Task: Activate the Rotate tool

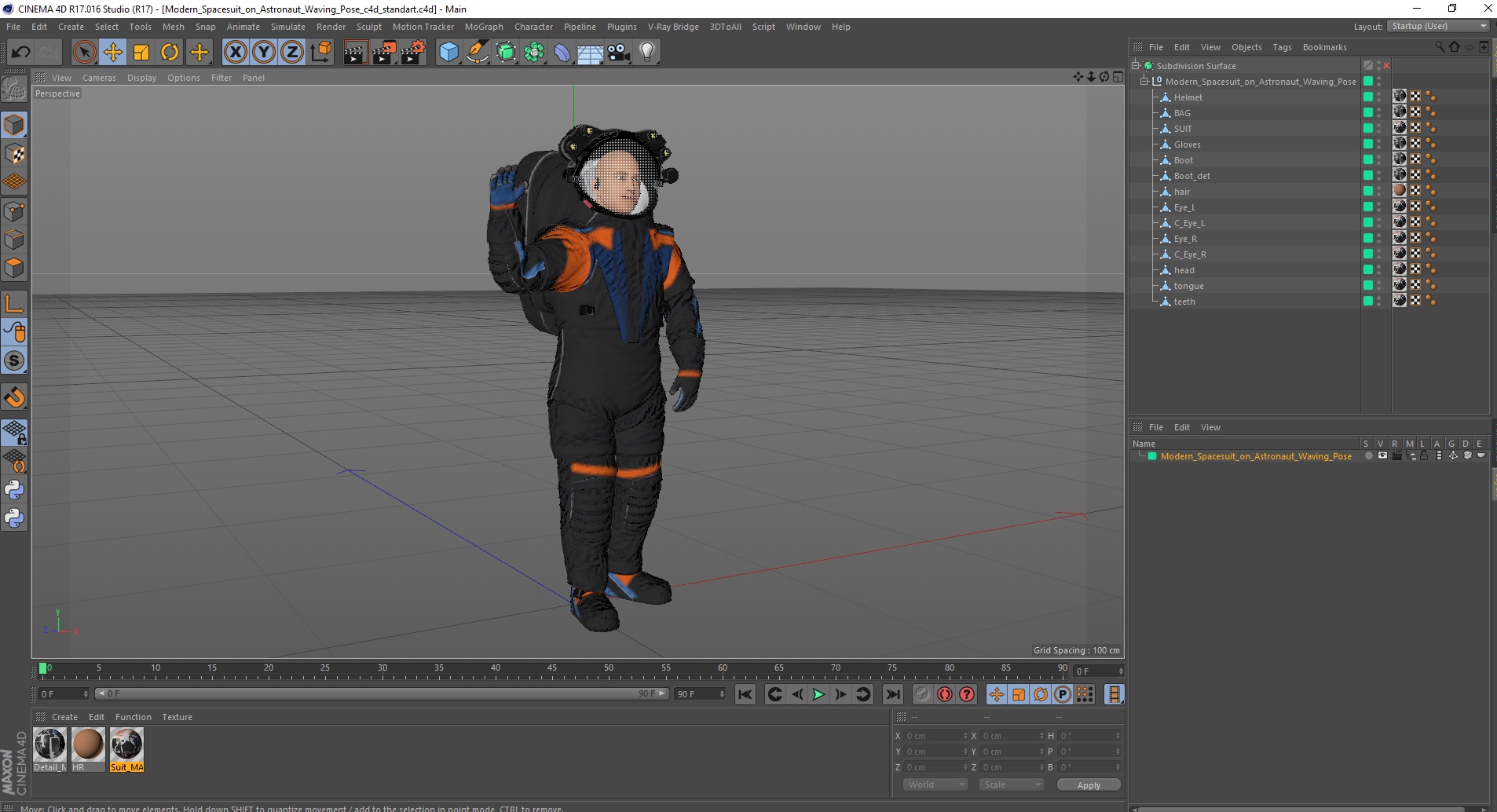Action: click(x=170, y=53)
